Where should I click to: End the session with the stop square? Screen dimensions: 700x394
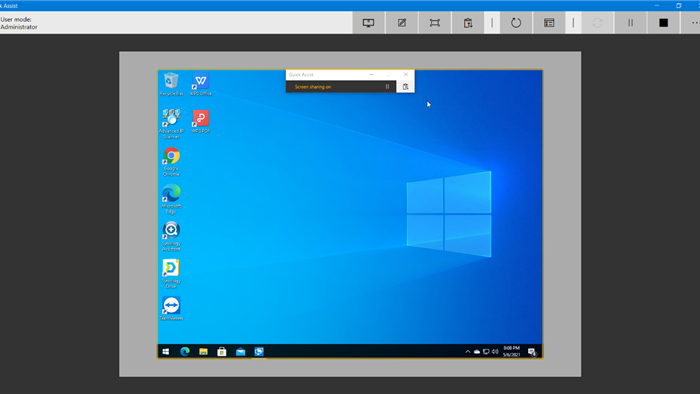pos(664,23)
